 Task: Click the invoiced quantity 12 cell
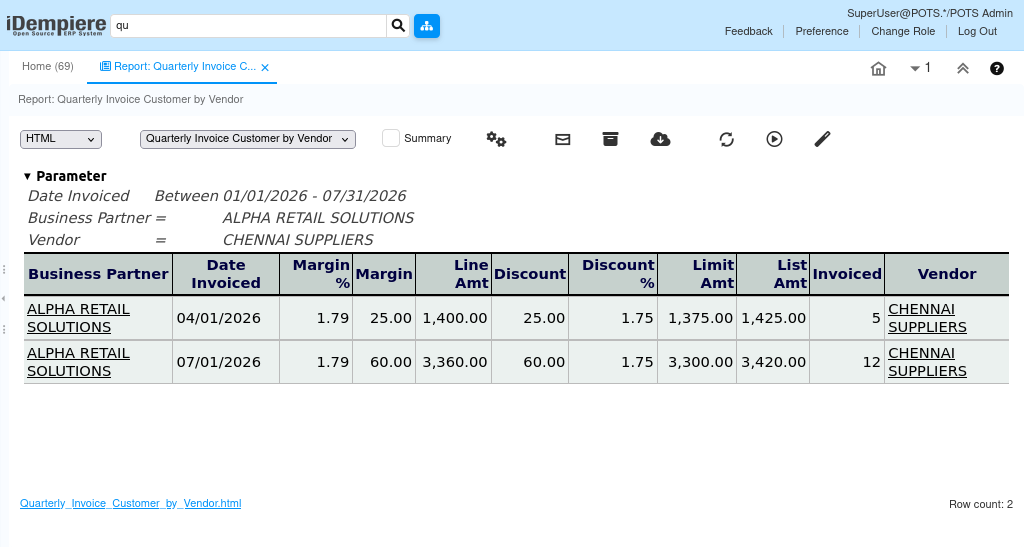coord(847,362)
